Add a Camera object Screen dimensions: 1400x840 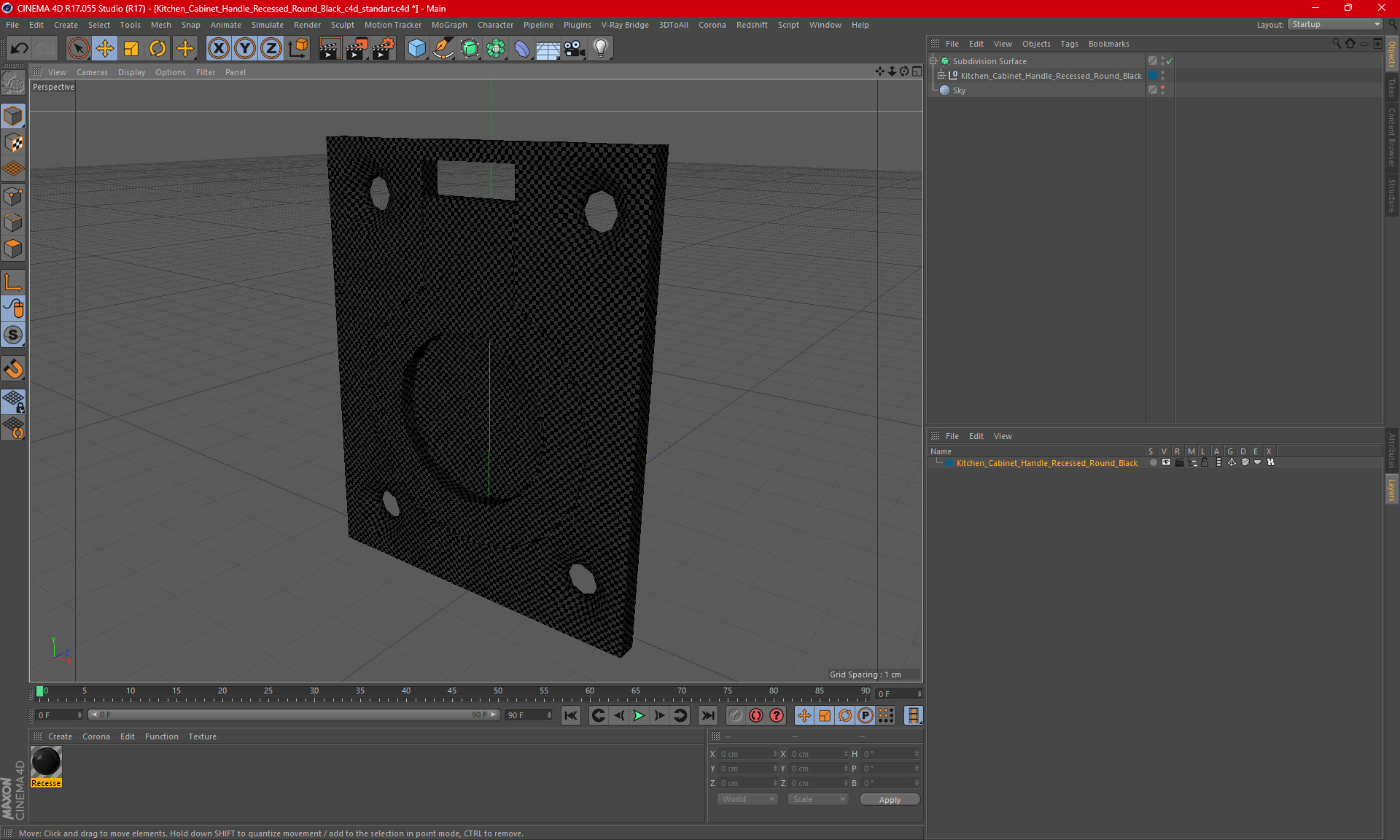[x=575, y=48]
